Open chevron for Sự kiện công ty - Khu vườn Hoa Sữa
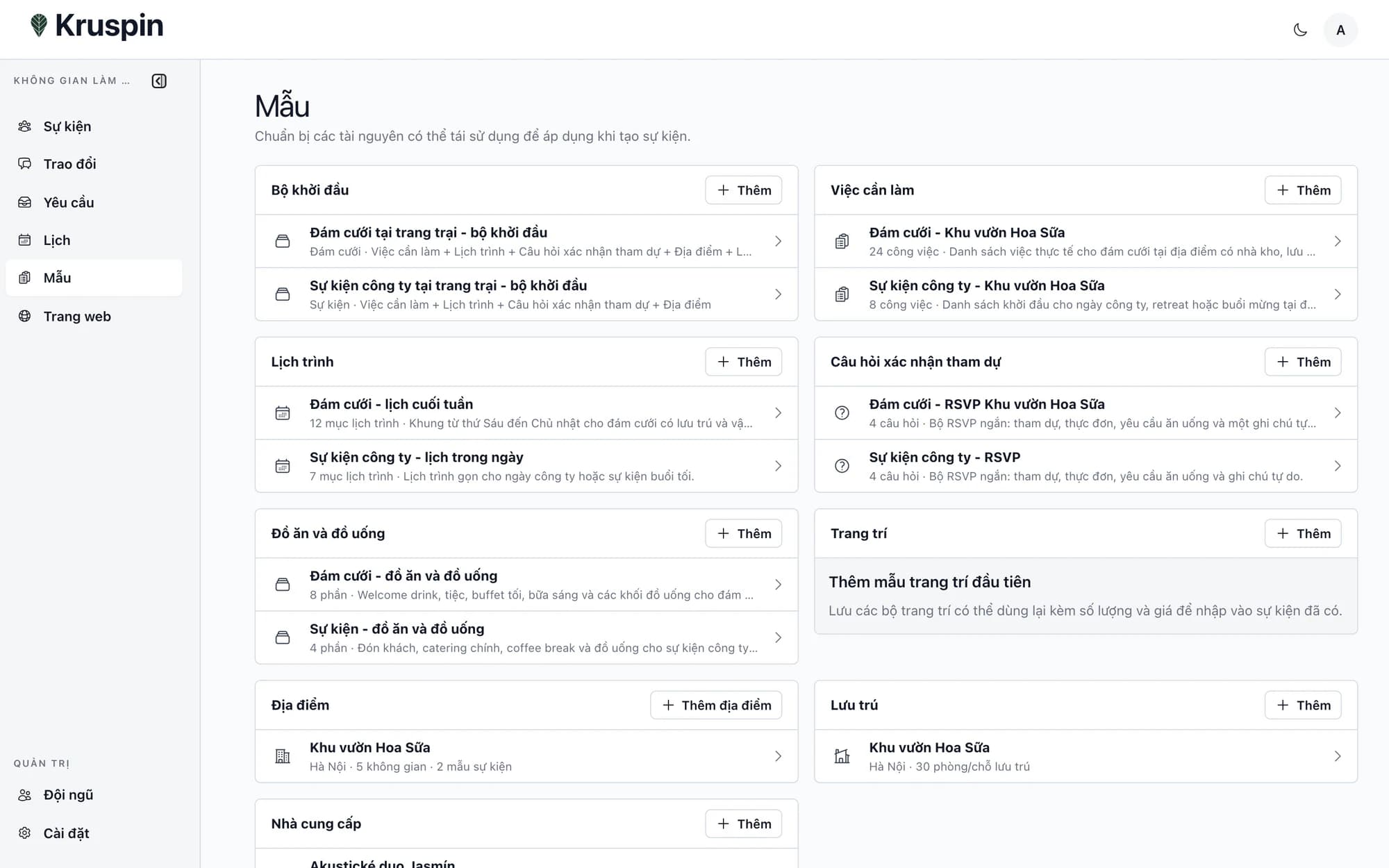 [1338, 294]
